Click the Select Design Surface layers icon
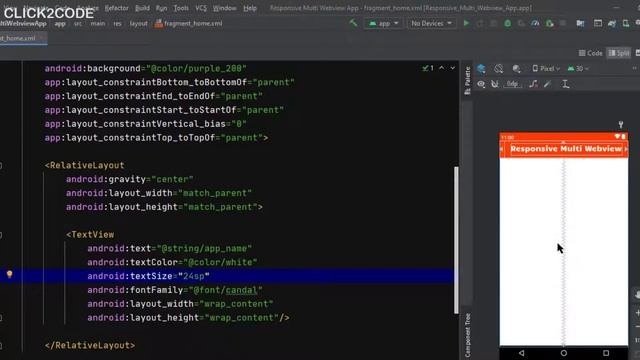The height and width of the screenshot is (360, 640). [x=481, y=69]
